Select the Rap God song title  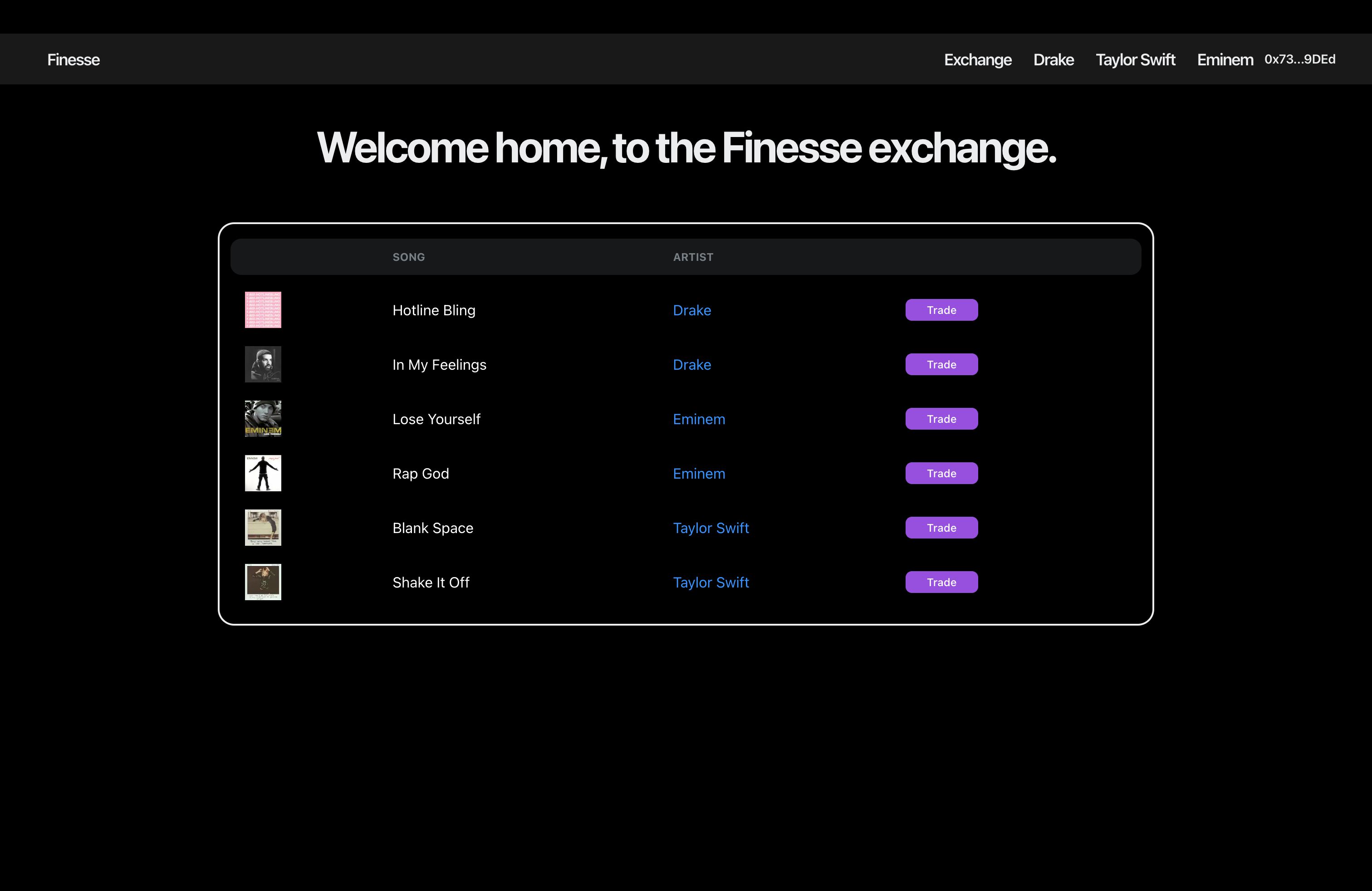coord(420,473)
